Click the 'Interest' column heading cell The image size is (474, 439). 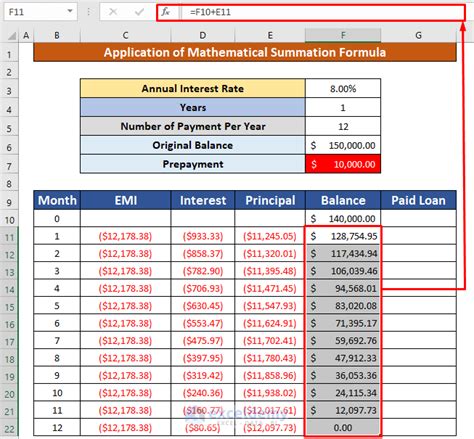pyautogui.click(x=203, y=200)
